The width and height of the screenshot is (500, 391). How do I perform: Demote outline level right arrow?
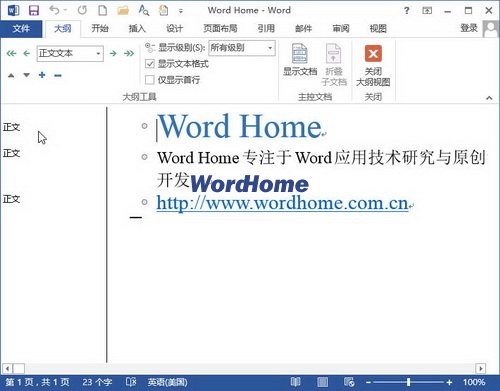[x=113, y=53]
